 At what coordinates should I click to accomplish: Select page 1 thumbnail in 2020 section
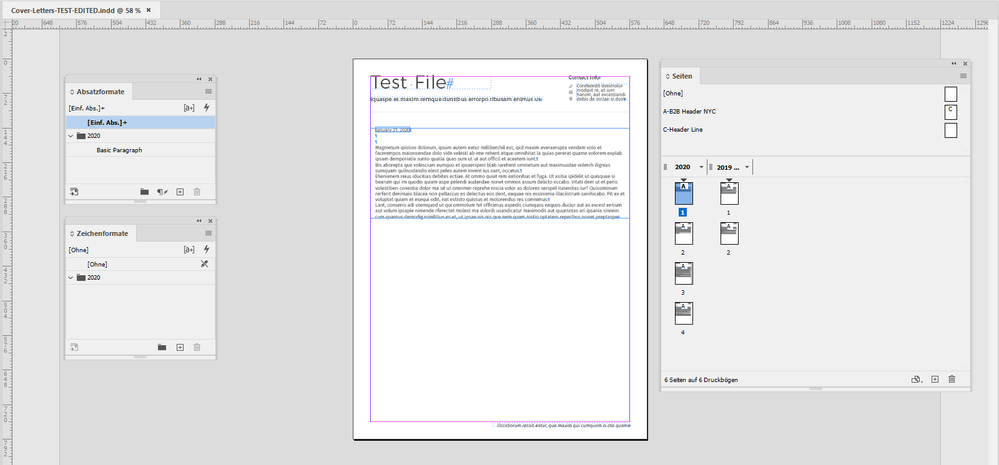(x=683, y=194)
